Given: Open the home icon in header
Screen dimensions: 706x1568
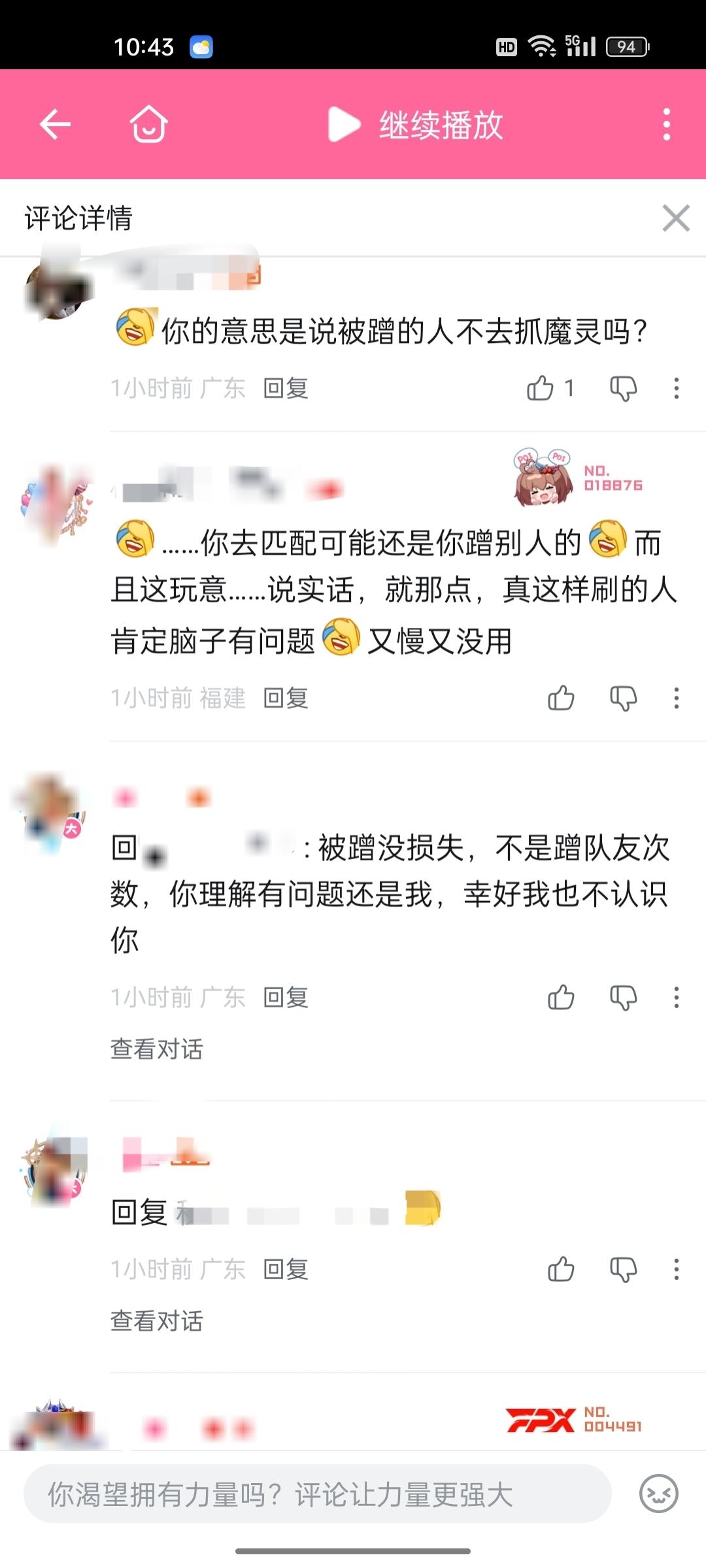Looking at the screenshot, I should [x=148, y=123].
